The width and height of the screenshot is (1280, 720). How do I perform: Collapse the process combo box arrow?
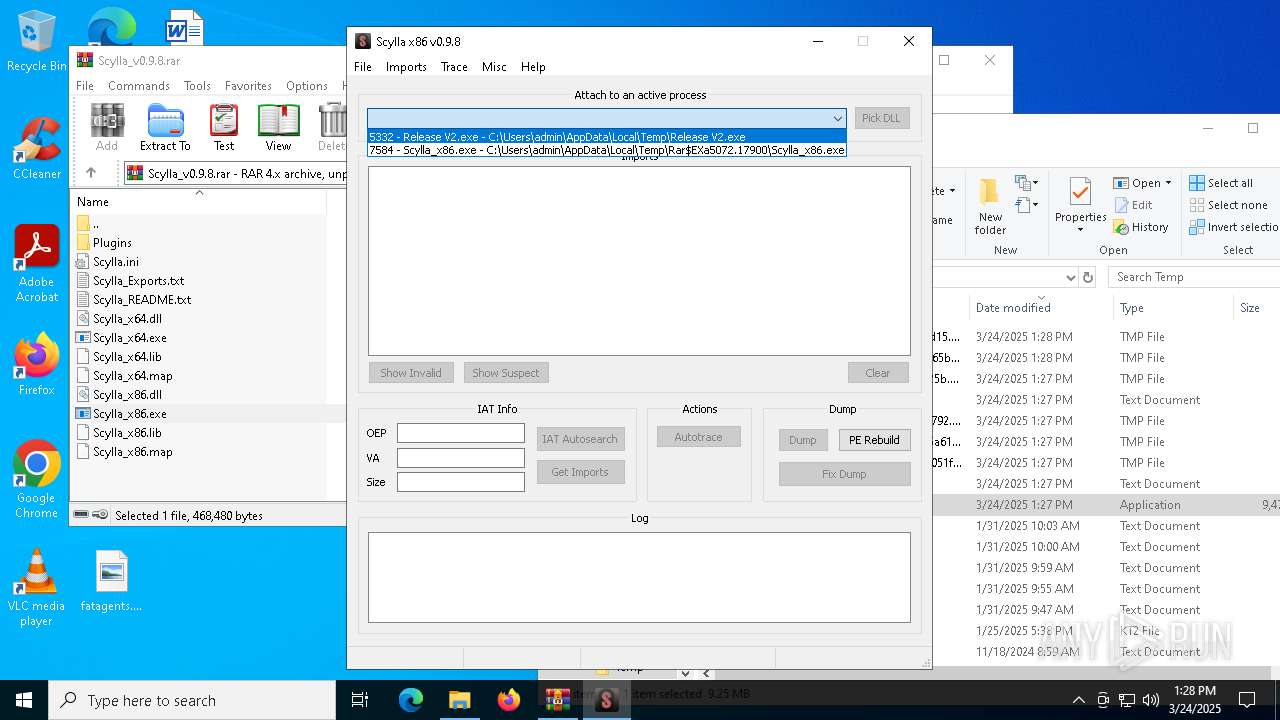(837, 118)
